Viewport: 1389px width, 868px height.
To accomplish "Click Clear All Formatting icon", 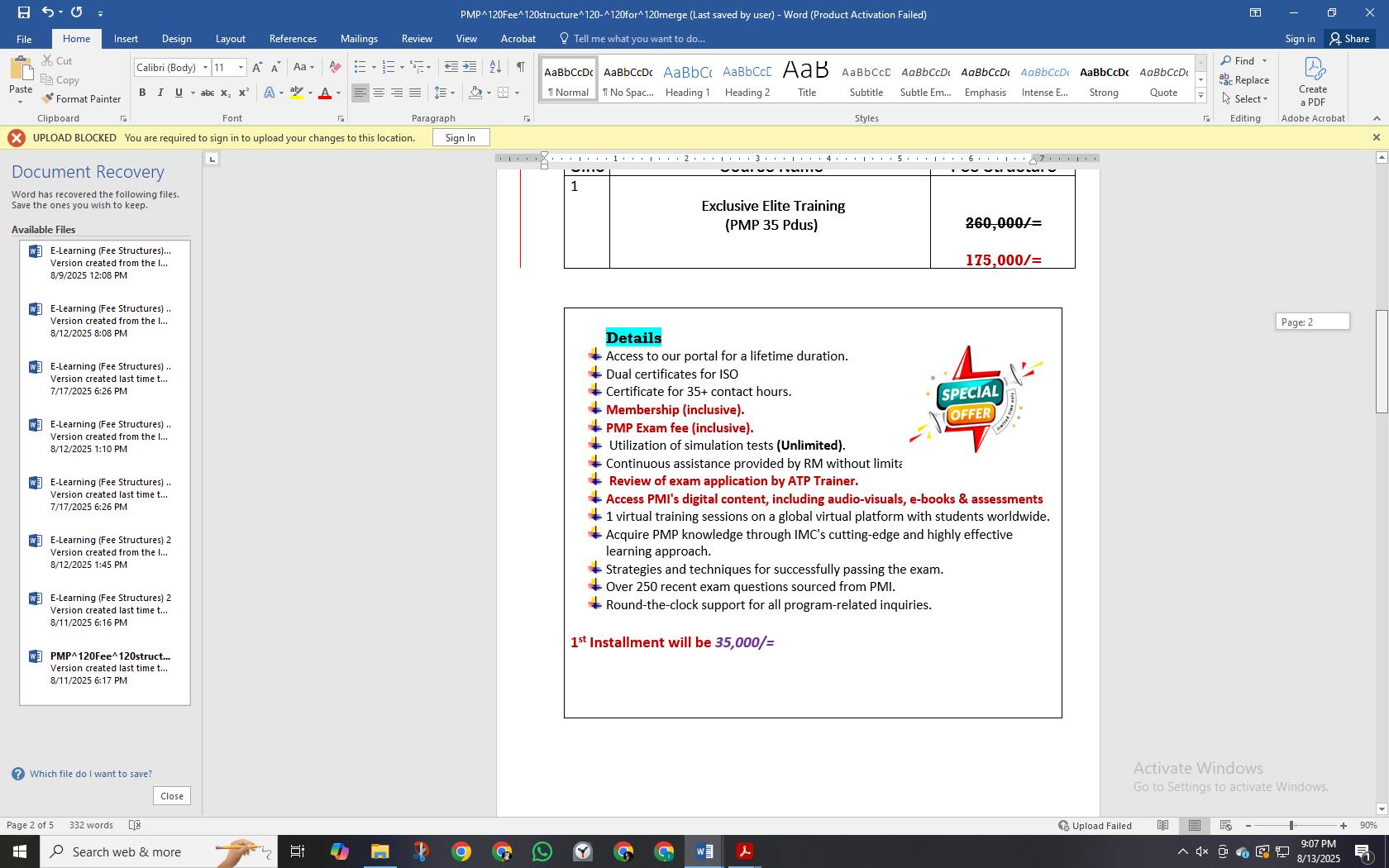I will [x=334, y=68].
